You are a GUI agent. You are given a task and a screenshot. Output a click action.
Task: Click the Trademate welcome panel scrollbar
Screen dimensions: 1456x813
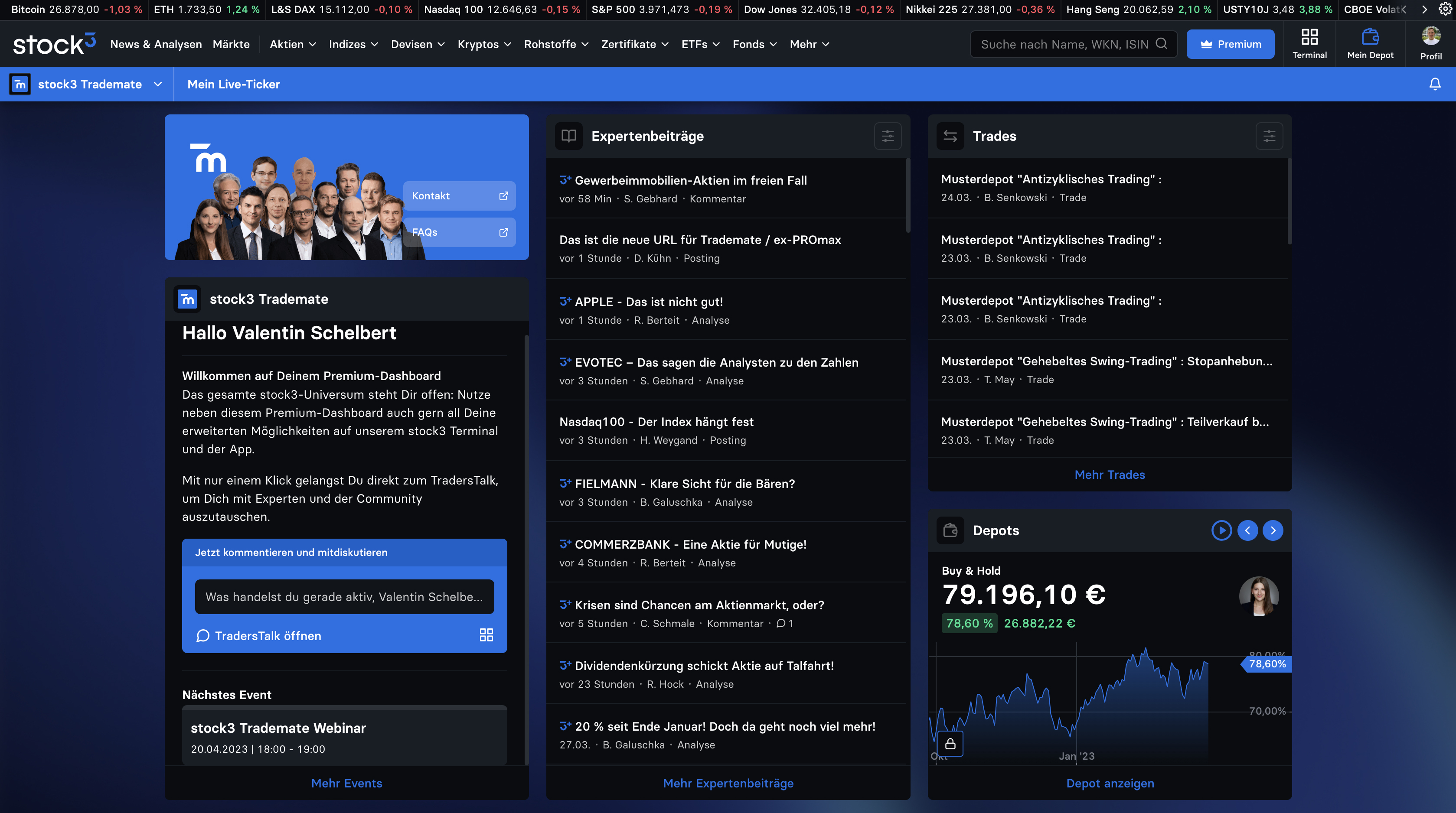coord(526,550)
